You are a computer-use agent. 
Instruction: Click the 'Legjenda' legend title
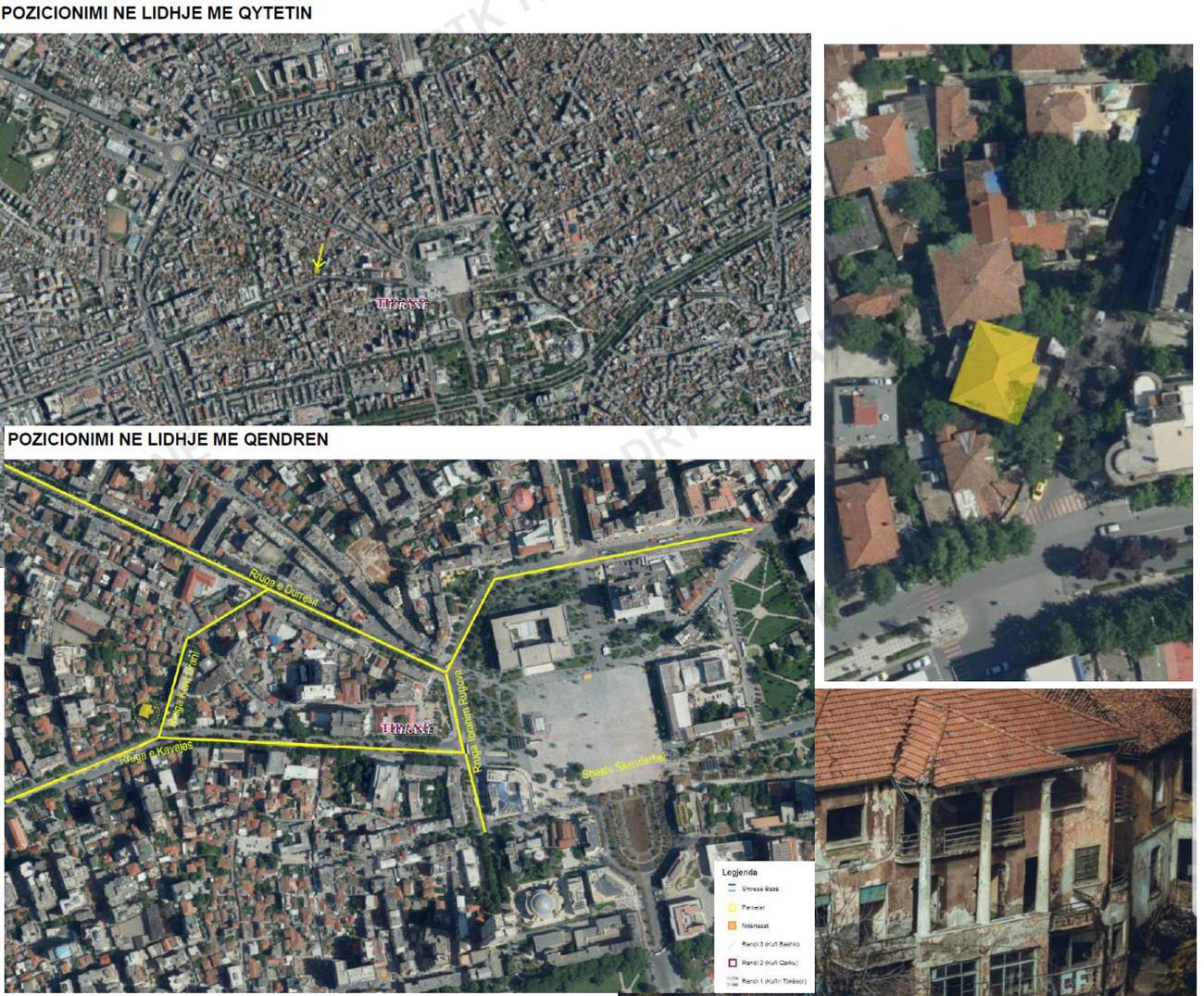point(740,872)
